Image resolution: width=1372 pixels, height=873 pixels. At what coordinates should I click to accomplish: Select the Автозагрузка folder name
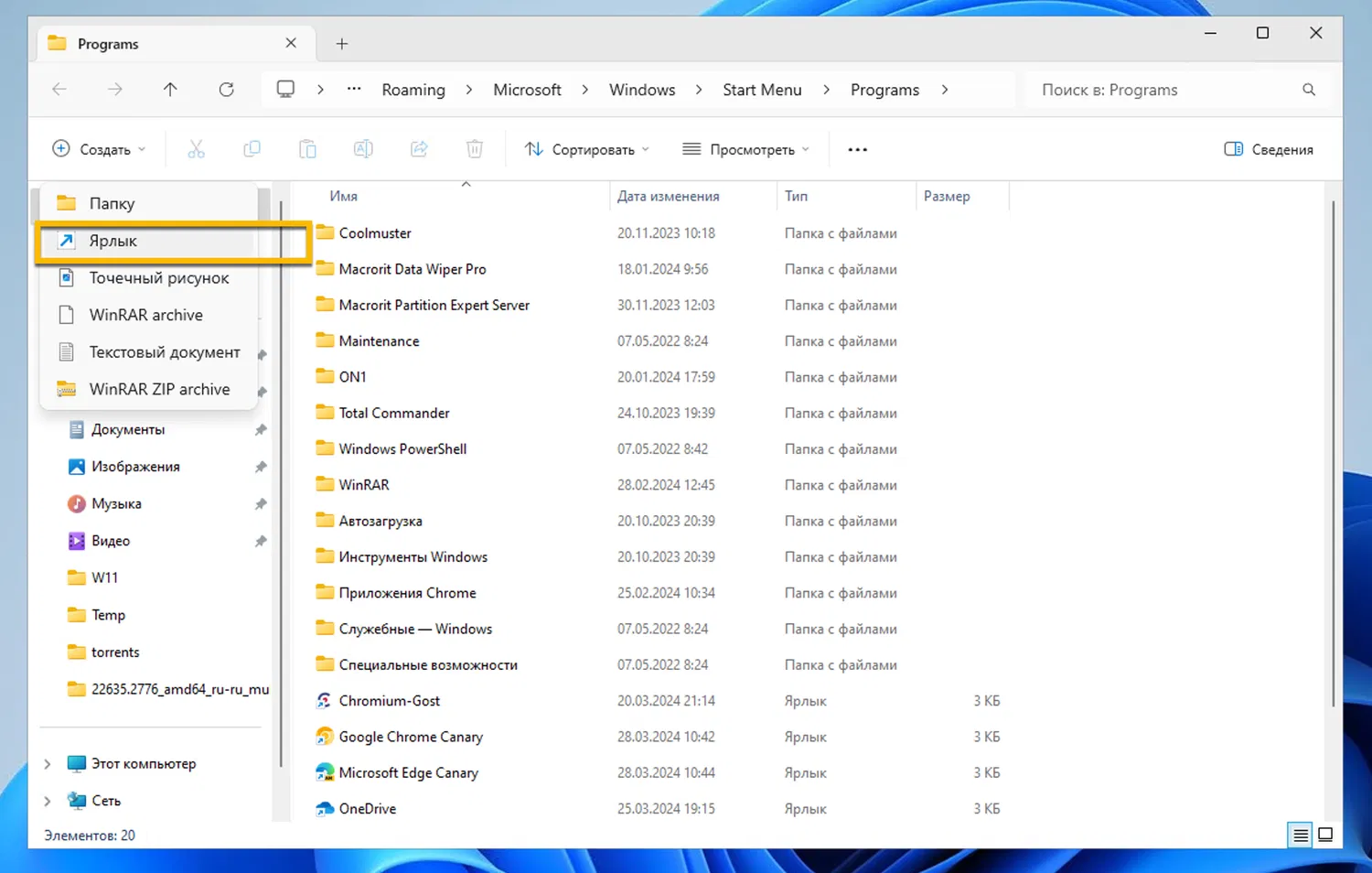pos(381,521)
